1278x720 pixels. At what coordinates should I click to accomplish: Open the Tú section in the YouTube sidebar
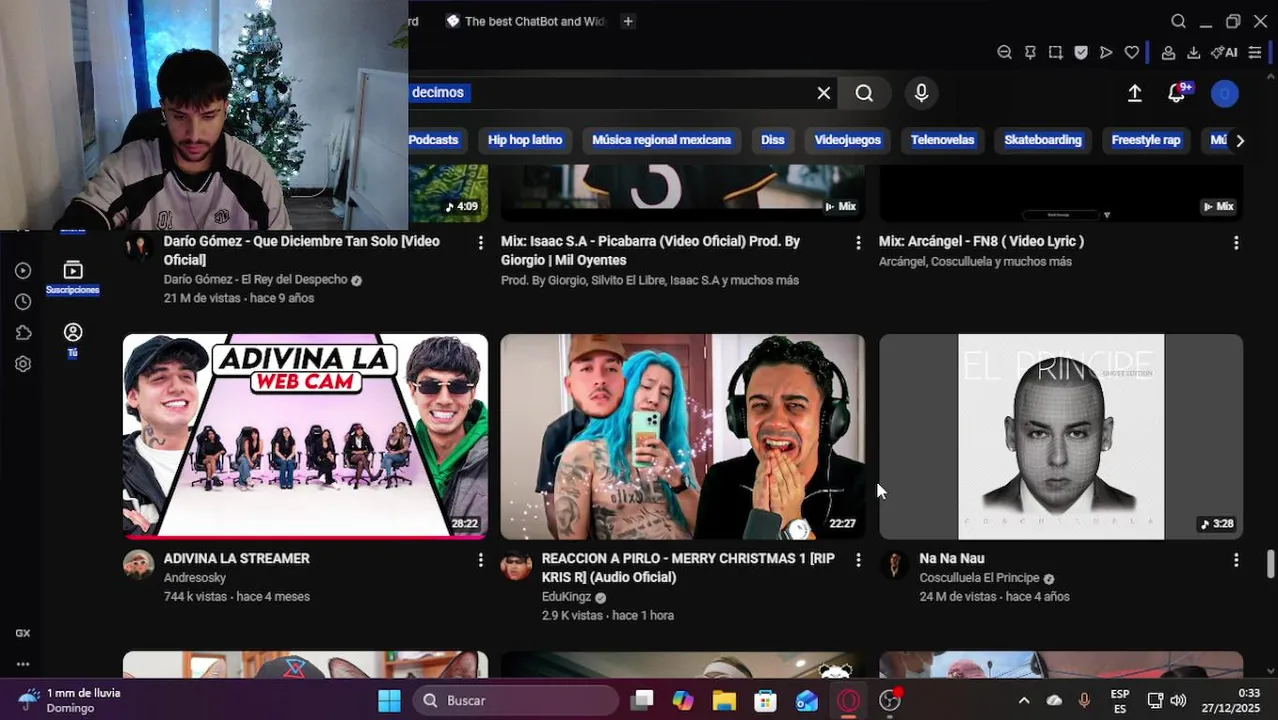point(72,339)
